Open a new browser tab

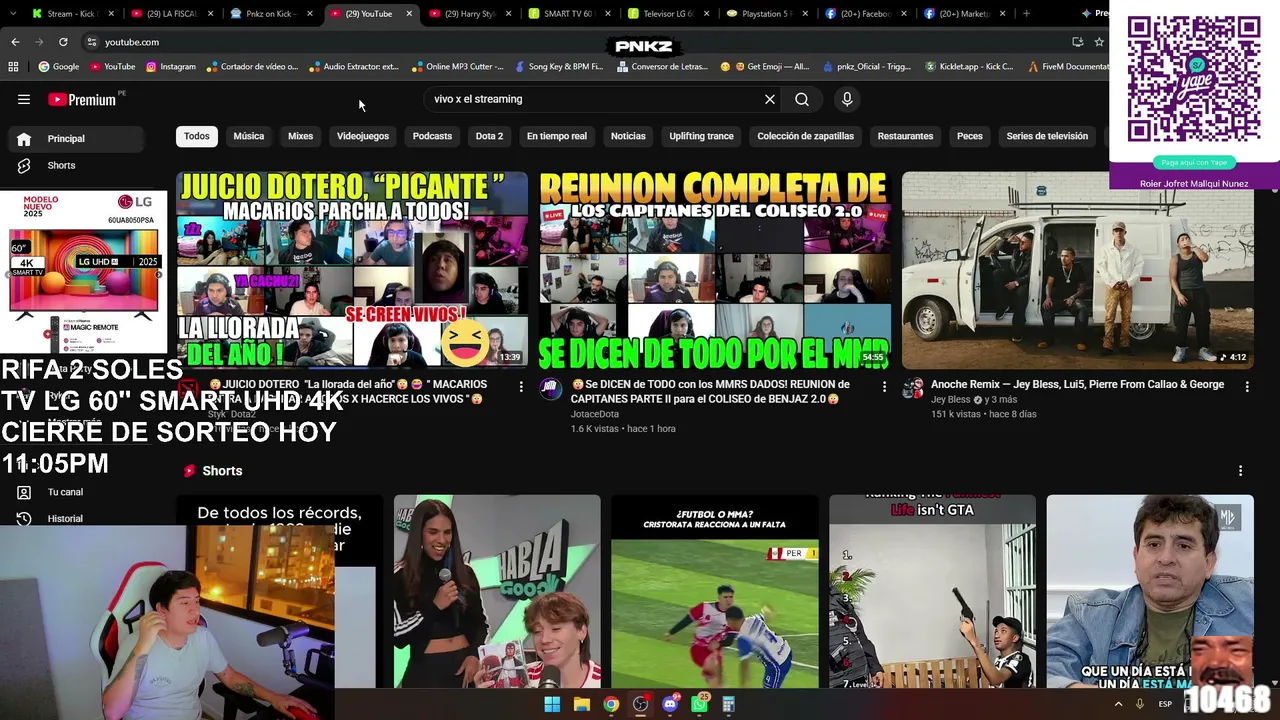1026,14
